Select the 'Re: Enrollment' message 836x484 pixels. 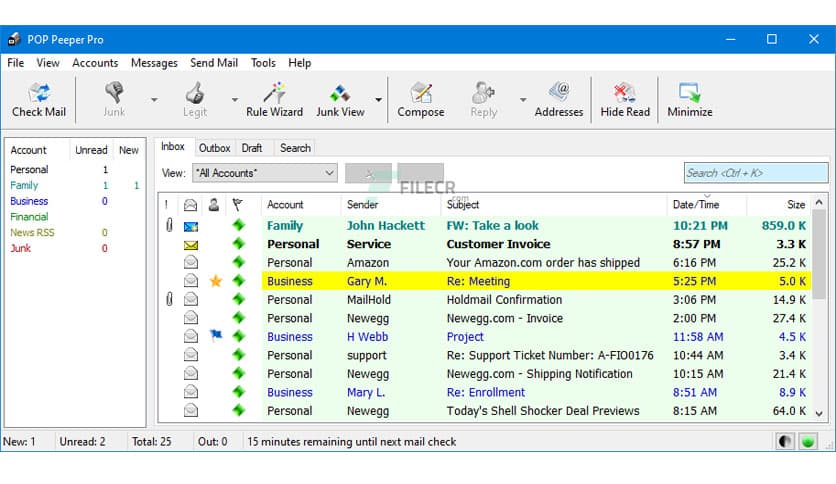click(485, 392)
